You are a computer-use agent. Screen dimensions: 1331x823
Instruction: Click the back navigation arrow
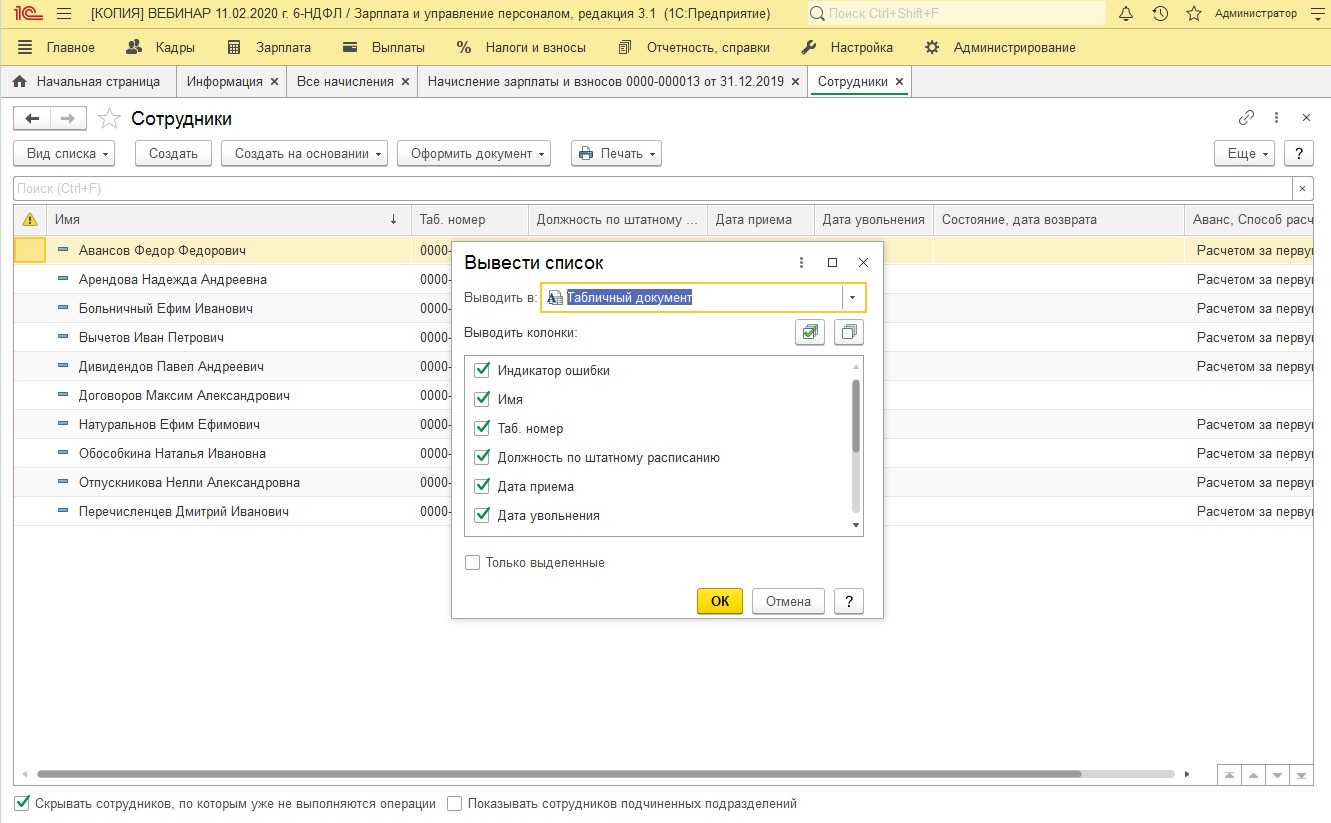[32, 119]
